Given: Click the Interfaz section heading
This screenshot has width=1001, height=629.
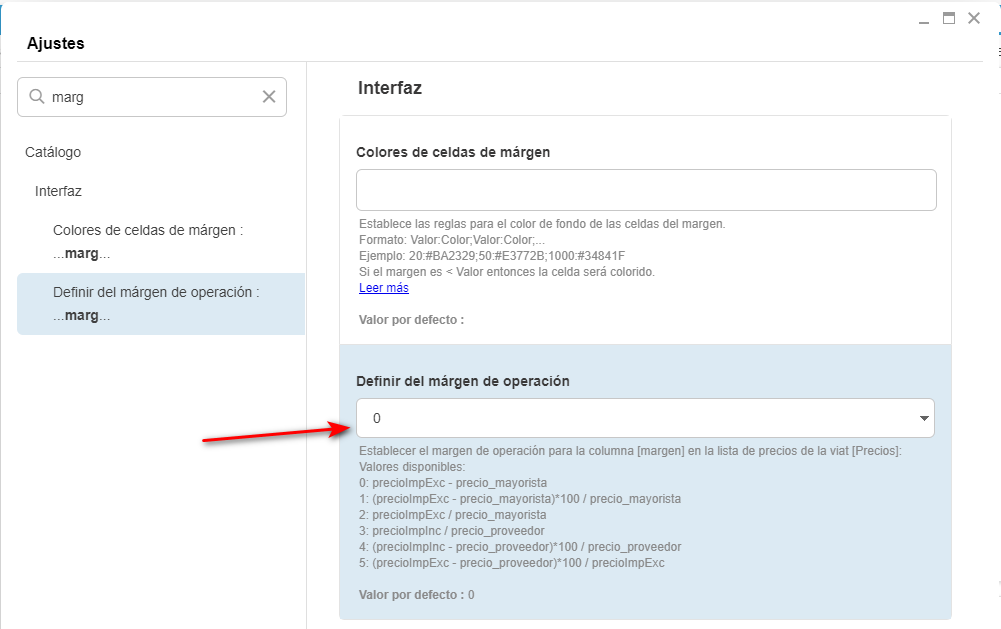Looking at the screenshot, I should pos(390,88).
